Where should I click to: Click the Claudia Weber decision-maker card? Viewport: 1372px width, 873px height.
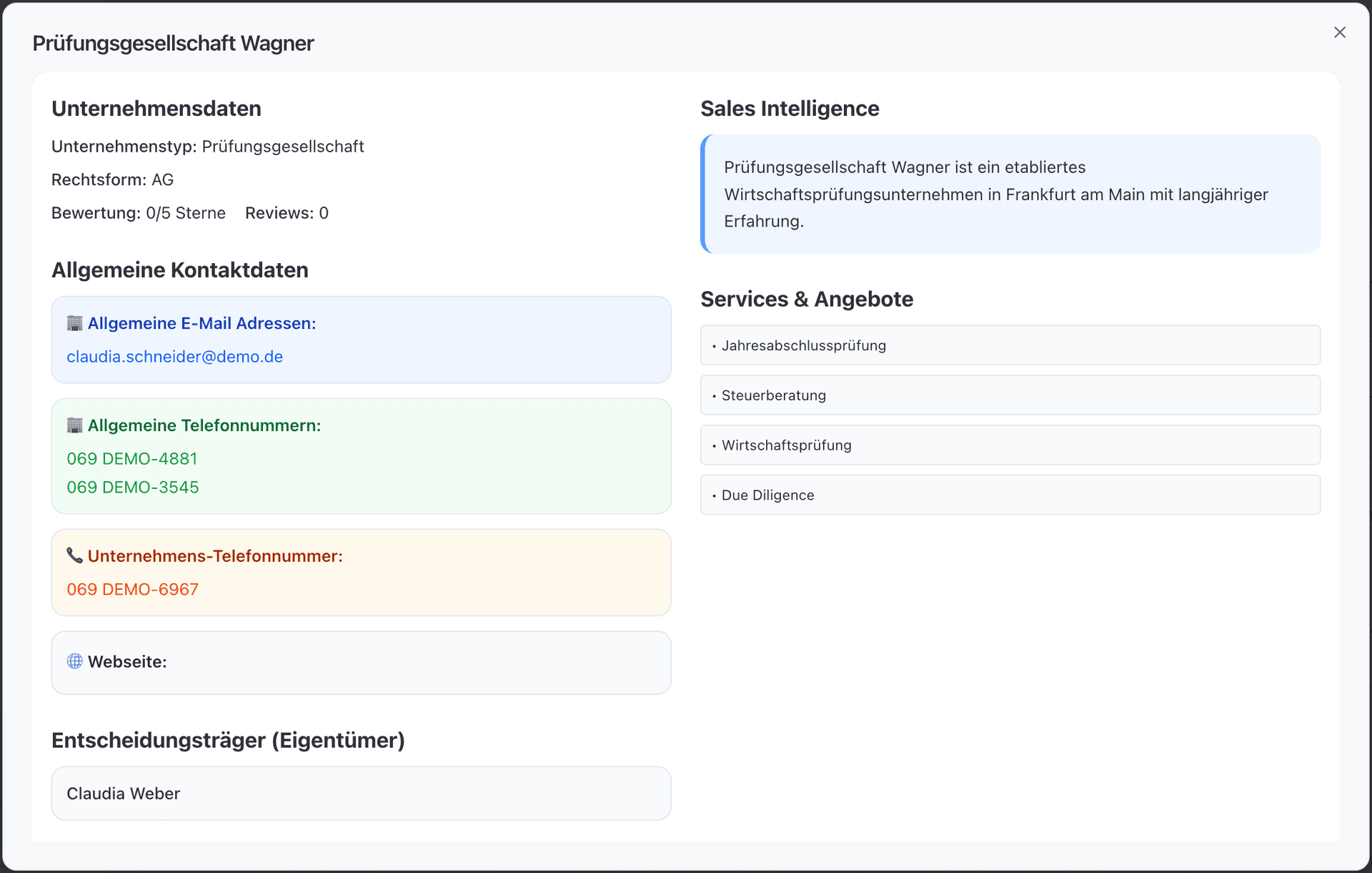coord(361,794)
